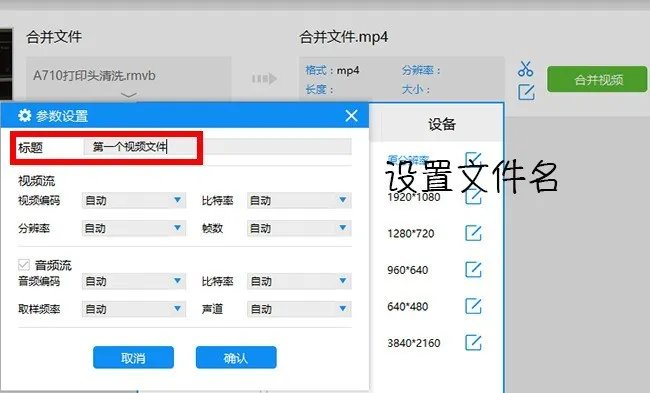Close the 参数设置 dialog
Screen dimensions: 650x393
click(351, 115)
